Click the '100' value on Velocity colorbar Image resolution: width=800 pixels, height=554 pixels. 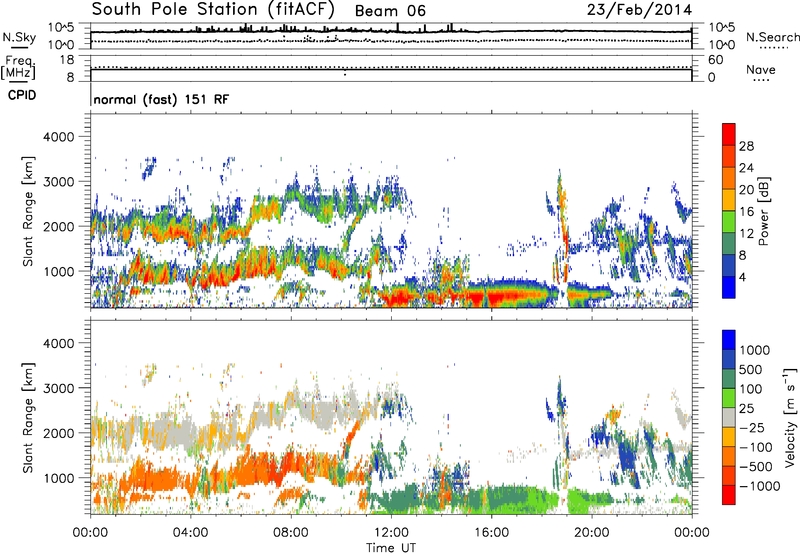pyautogui.click(x=751, y=389)
